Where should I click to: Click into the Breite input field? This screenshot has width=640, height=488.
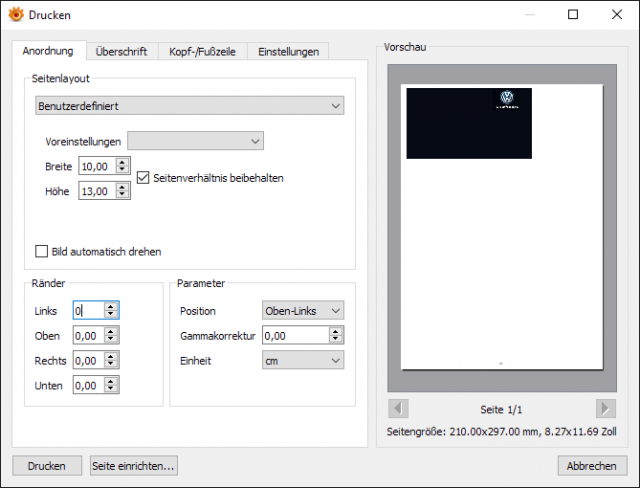tap(98, 166)
